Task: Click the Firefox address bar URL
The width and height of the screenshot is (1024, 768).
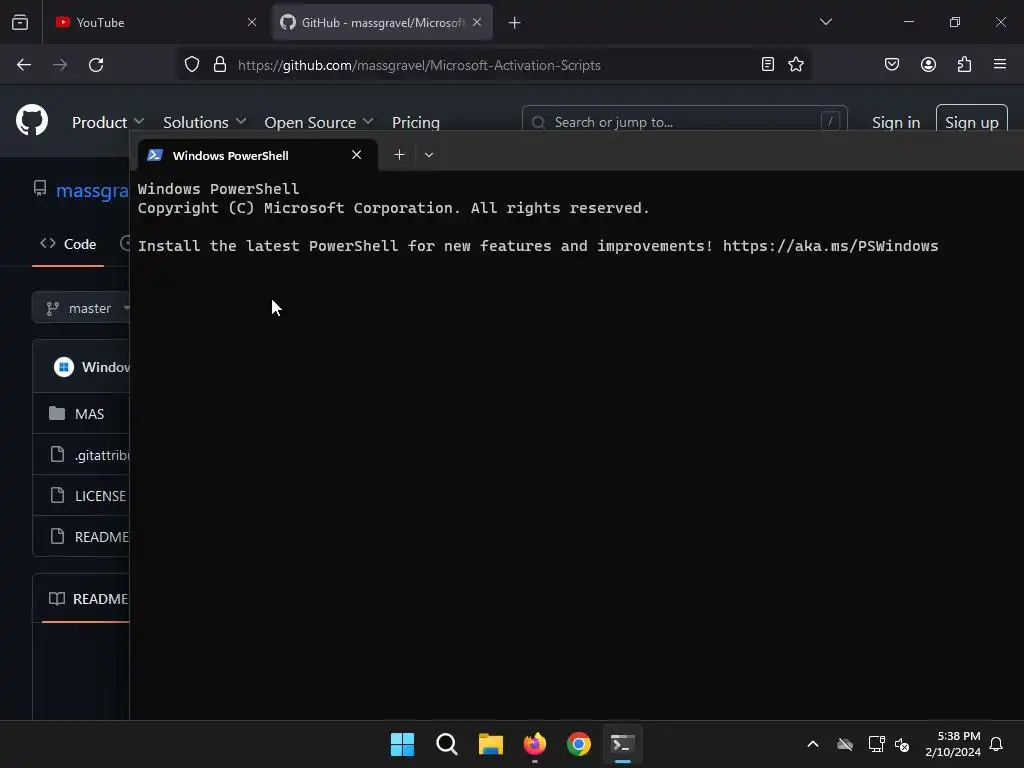Action: tap(419, 65)
